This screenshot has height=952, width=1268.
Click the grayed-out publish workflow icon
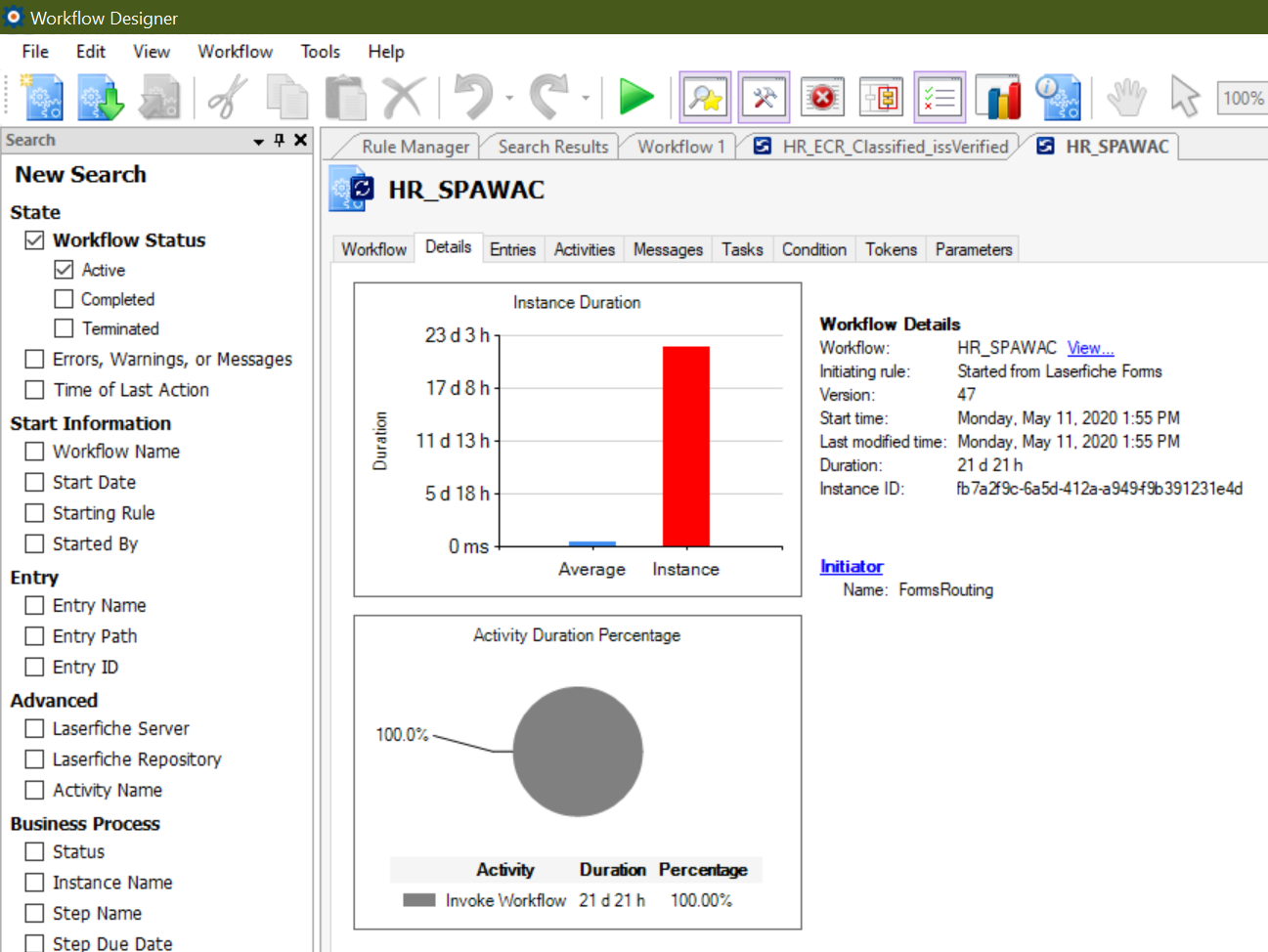point(160,98)
